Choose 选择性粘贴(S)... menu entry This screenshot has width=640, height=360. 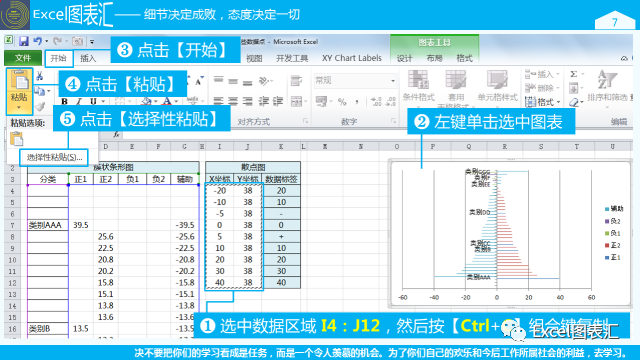(x=54, y=157)
